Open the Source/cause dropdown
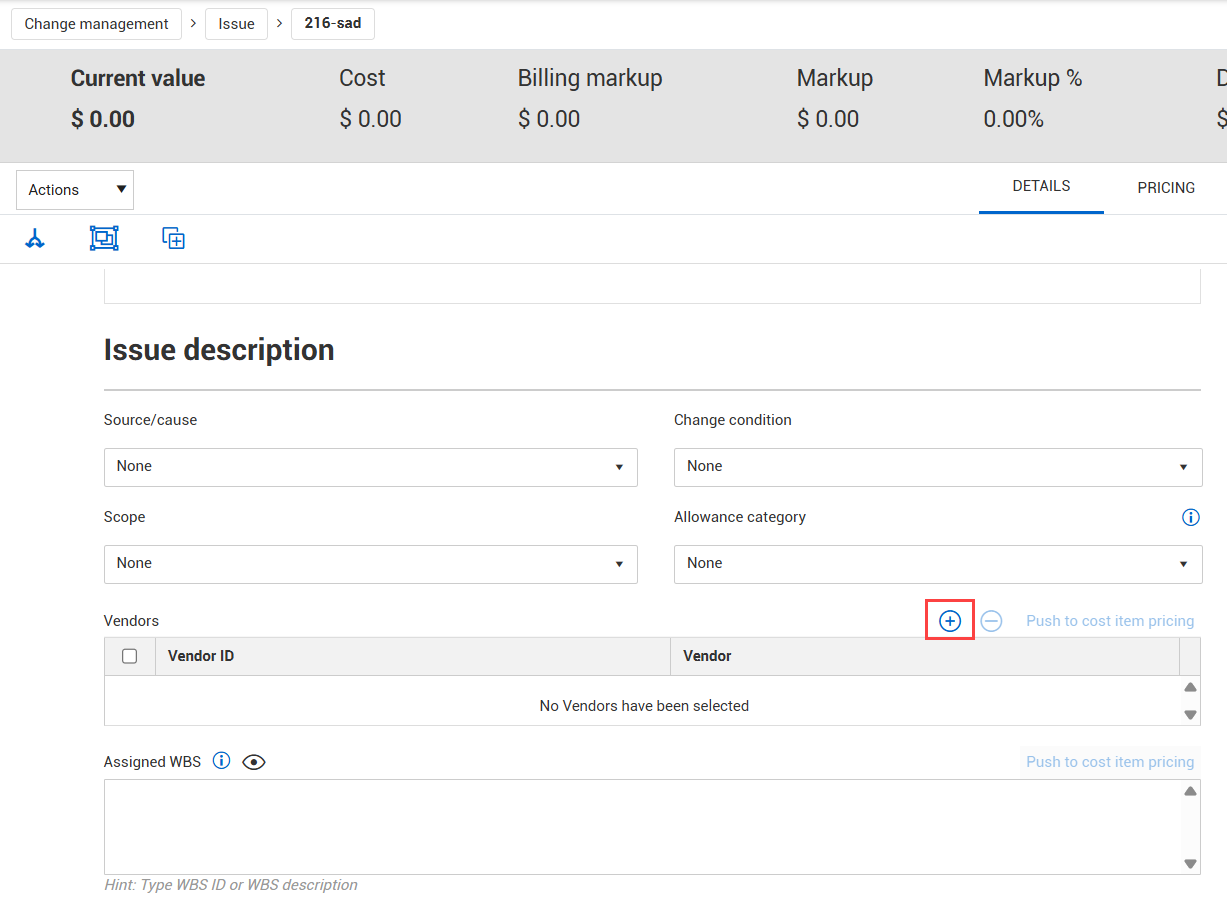This screenshot has width=1227, height=908. tap(370, 467)
